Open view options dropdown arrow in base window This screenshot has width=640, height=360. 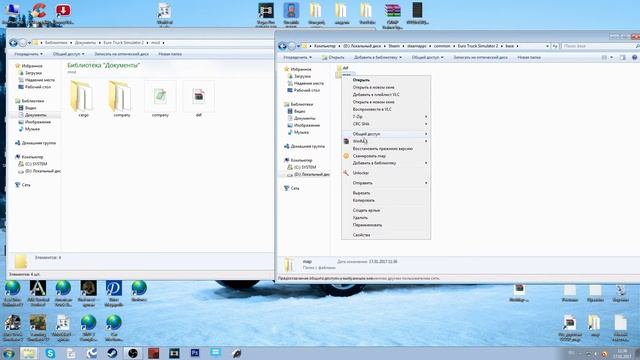611,58
